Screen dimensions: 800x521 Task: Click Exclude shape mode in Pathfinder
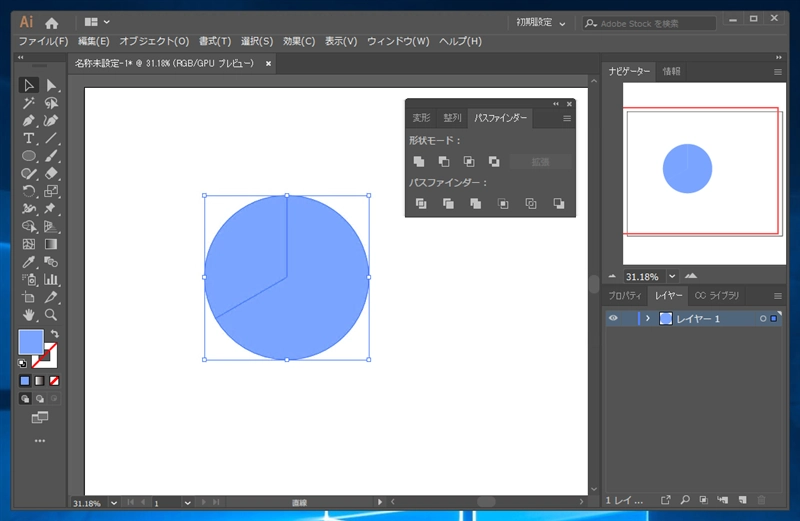[494, 162]
